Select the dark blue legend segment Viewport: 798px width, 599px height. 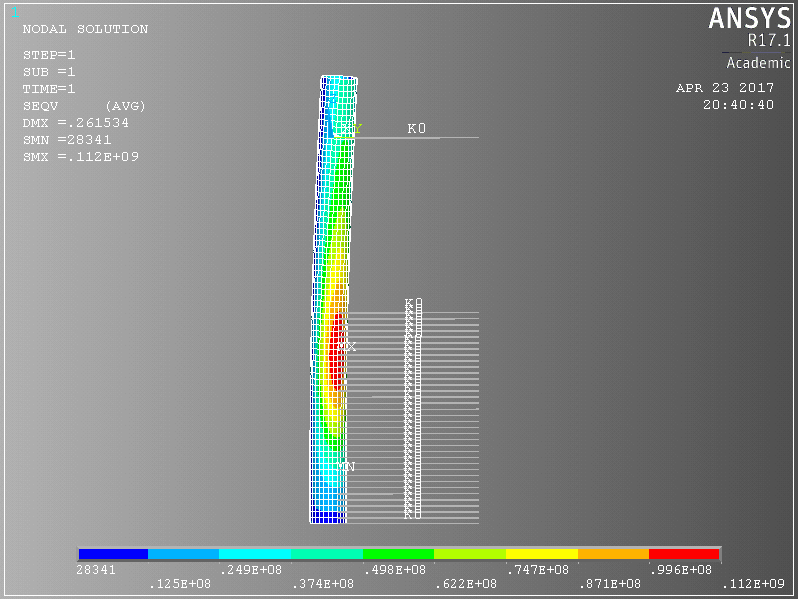[x=113, y=554]
